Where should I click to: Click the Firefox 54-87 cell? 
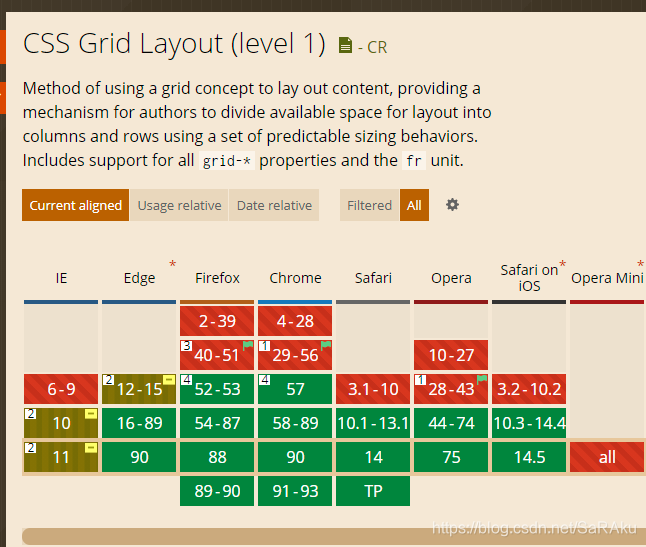pyautogui.click(x=217, y=423)
